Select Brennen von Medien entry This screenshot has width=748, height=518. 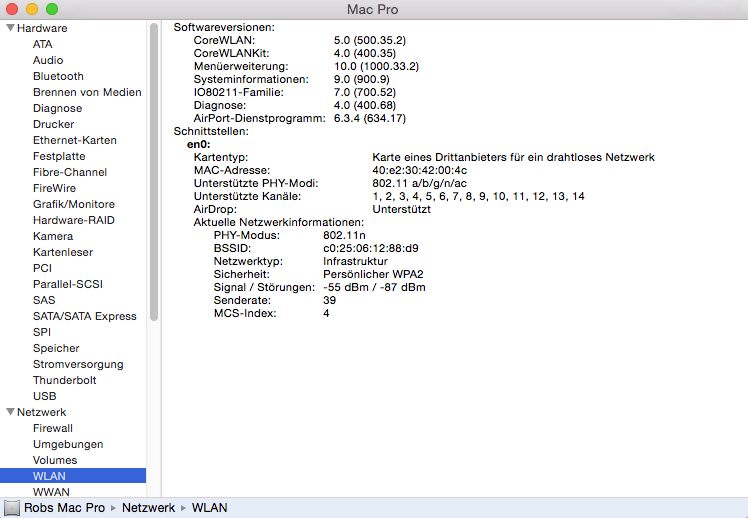tap(87, 92)
